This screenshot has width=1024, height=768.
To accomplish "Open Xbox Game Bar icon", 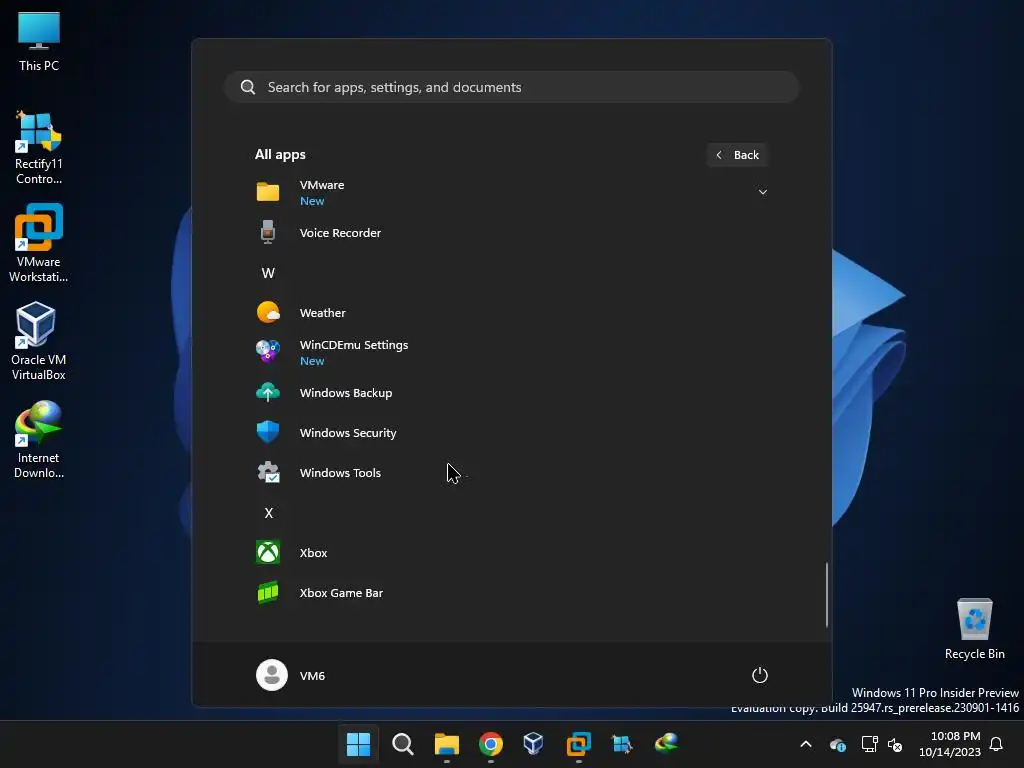I will 268,592.
